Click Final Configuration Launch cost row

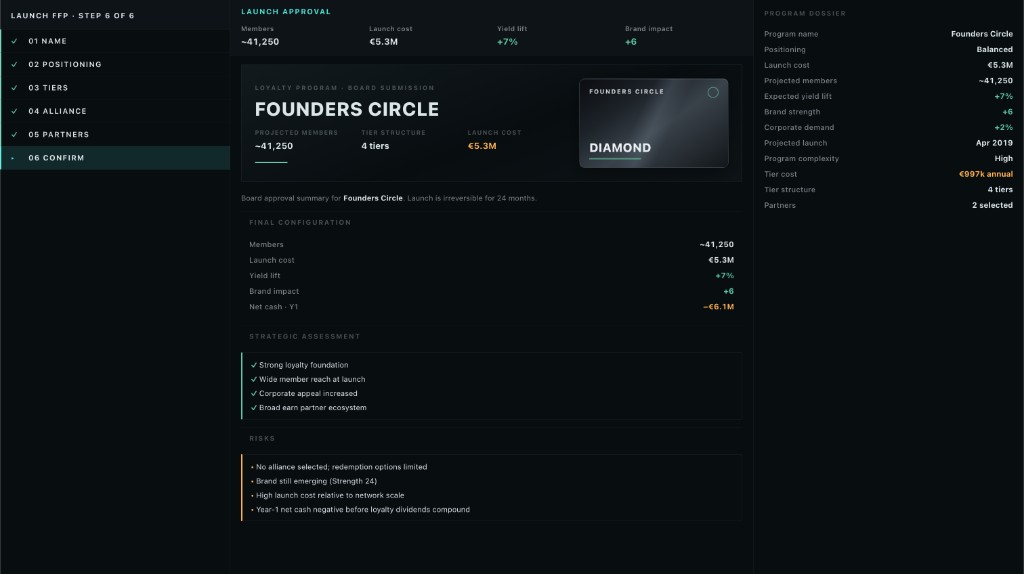click(x=491, y=260)
